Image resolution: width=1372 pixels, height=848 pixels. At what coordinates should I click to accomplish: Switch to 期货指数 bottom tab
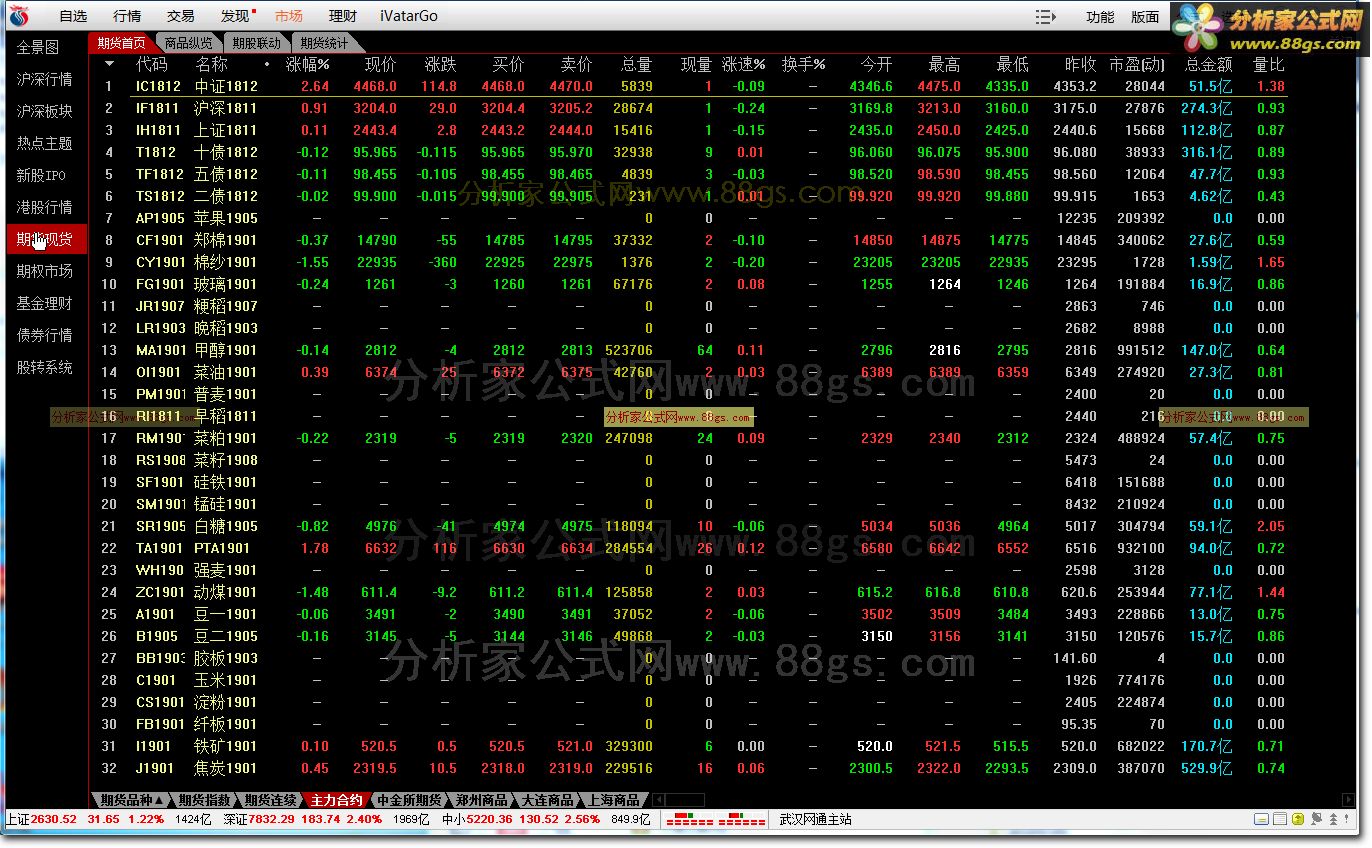pyautogui.click(x=205, y=800)
